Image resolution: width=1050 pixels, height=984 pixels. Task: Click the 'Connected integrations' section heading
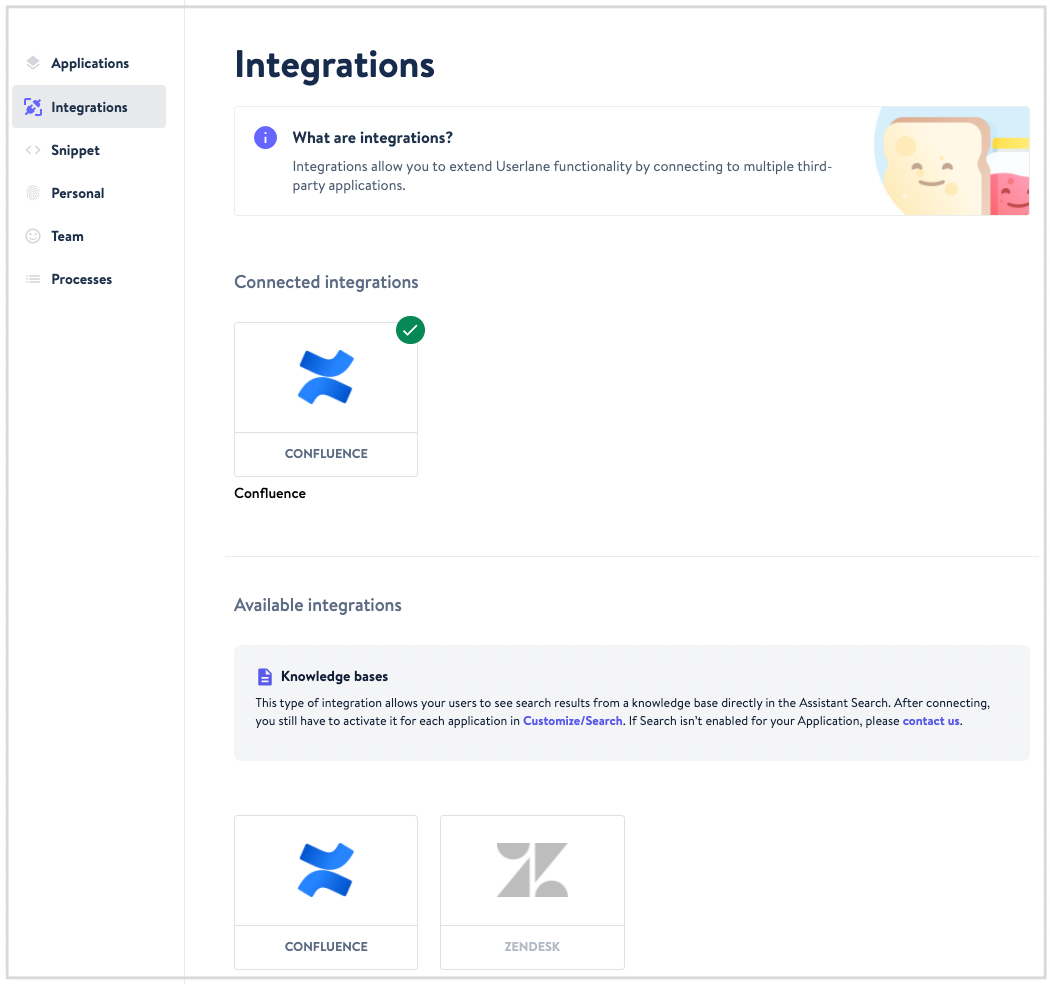[326, 282]
